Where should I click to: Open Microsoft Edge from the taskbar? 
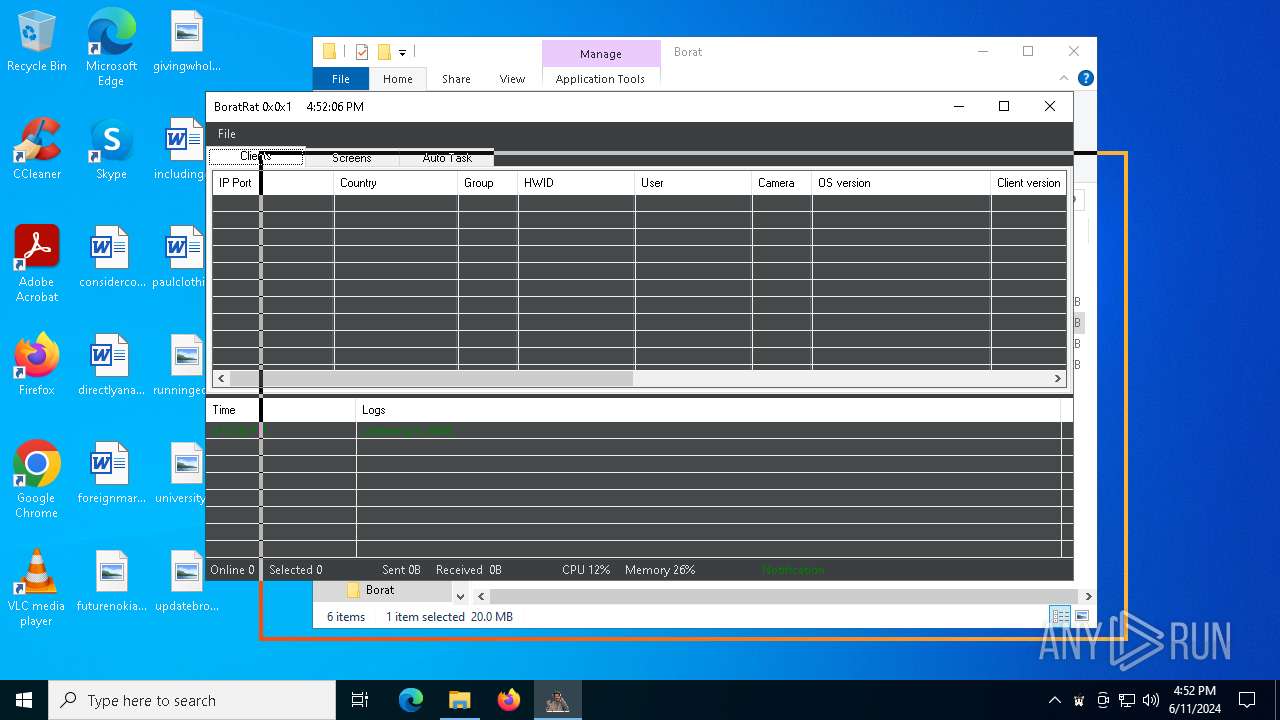click(x=411, y=700)
